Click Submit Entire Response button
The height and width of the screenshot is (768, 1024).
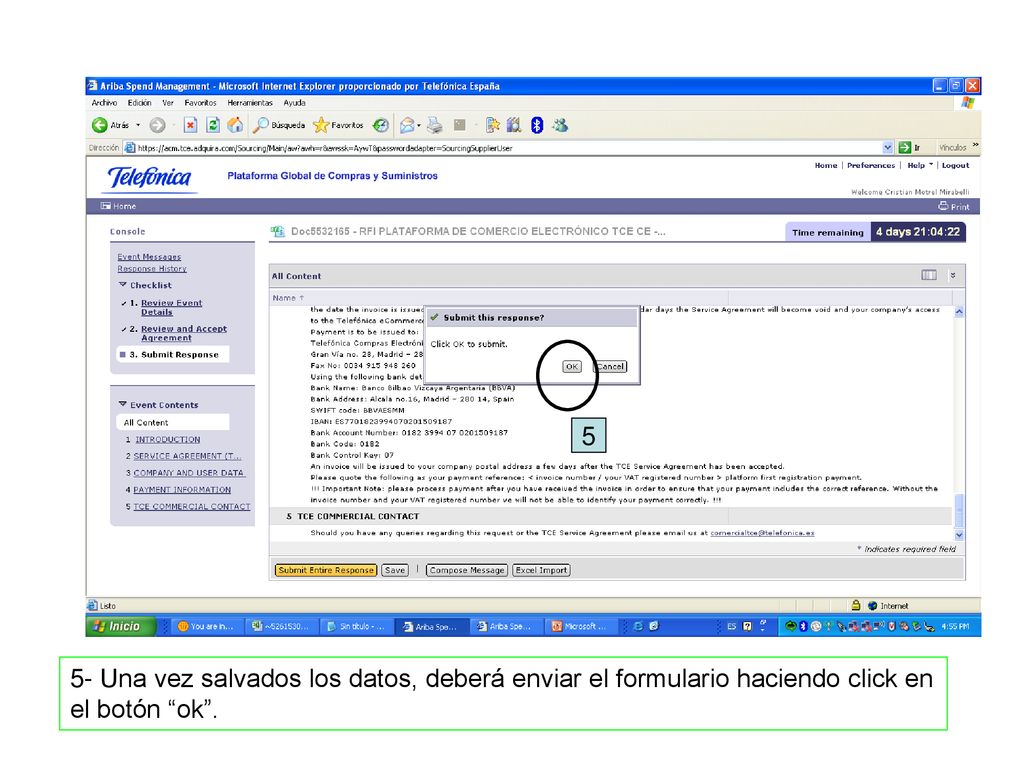[x=326, y=570]
